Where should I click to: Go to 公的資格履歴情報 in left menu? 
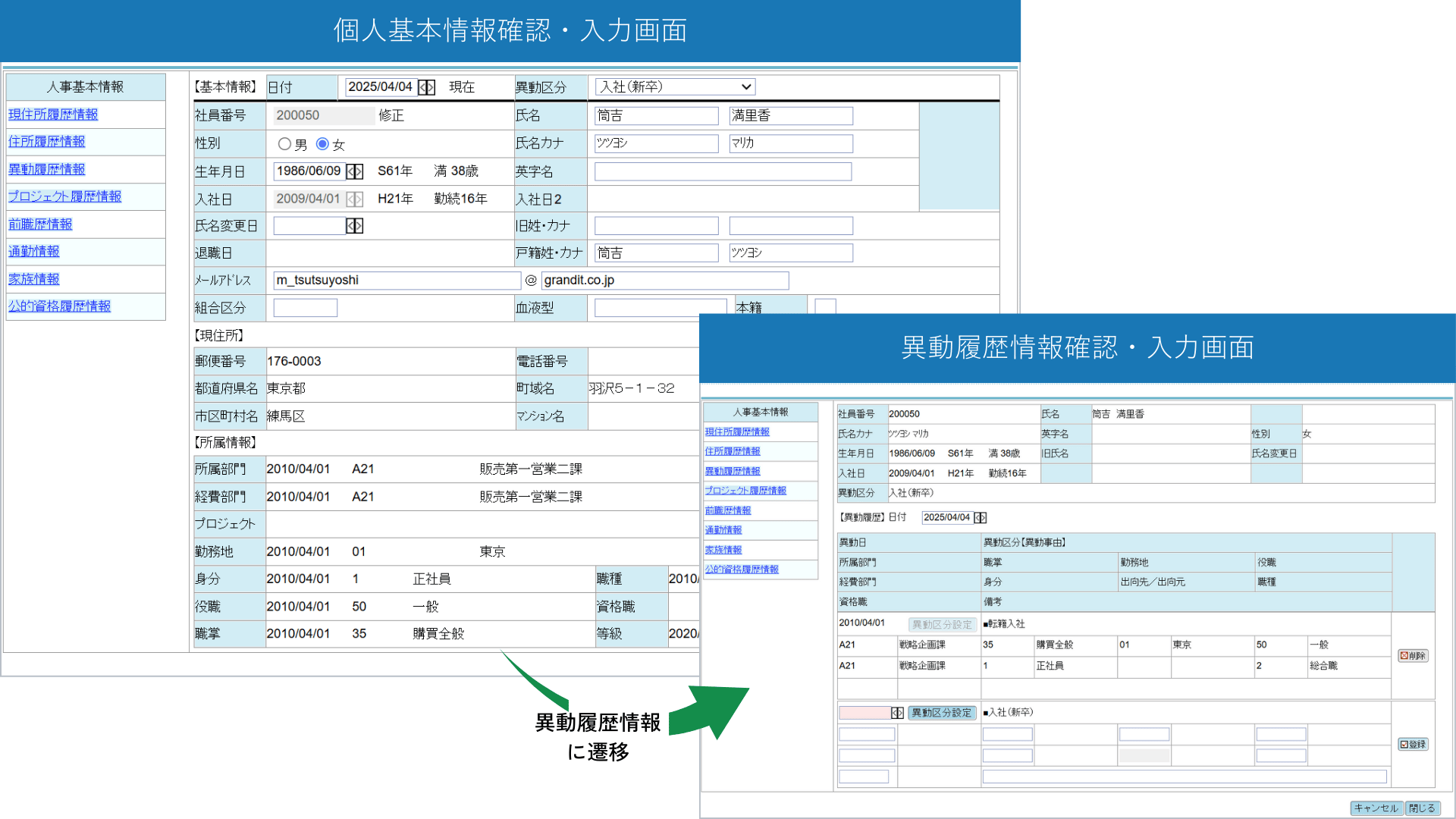60,306
